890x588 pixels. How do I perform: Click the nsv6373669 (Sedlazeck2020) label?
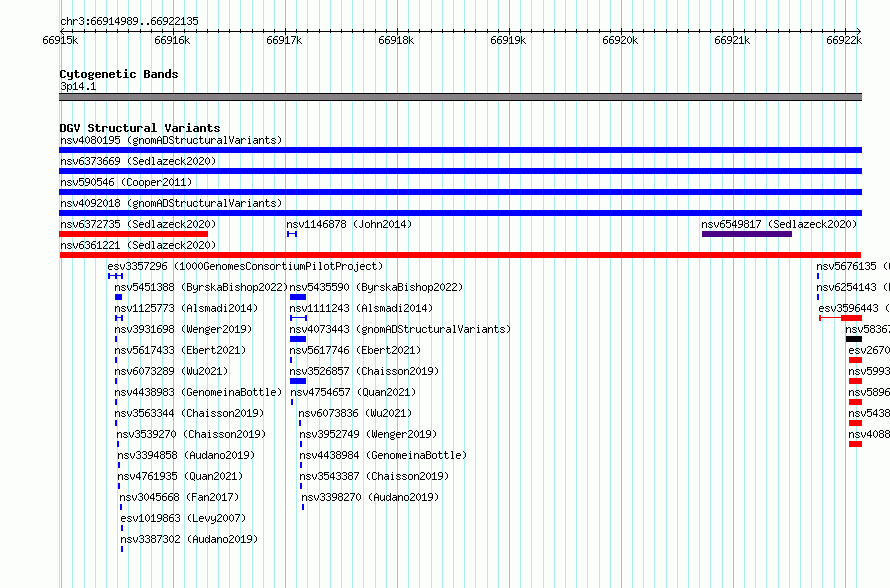click(x=138, y=161)
